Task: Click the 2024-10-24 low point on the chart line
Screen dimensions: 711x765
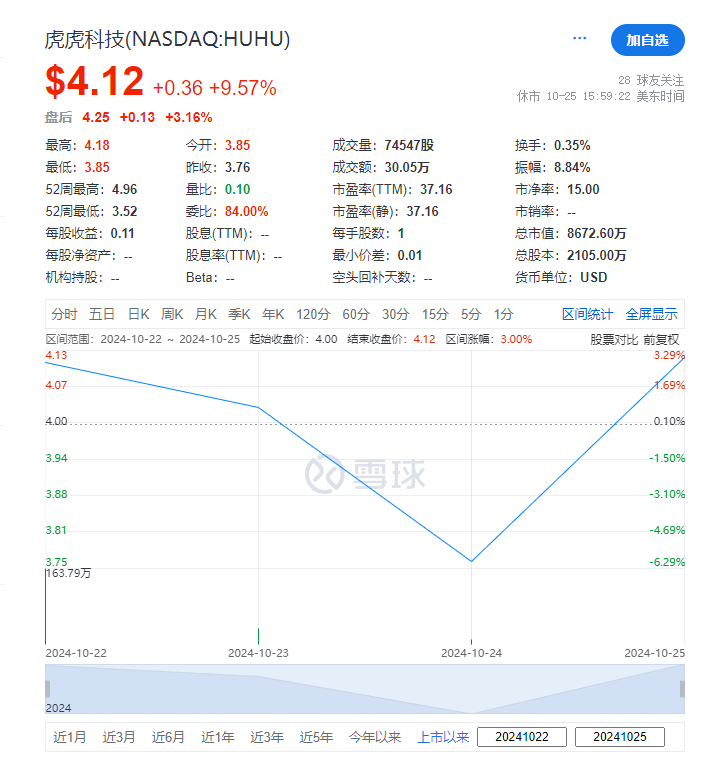Action: click(x=471, y=561)
